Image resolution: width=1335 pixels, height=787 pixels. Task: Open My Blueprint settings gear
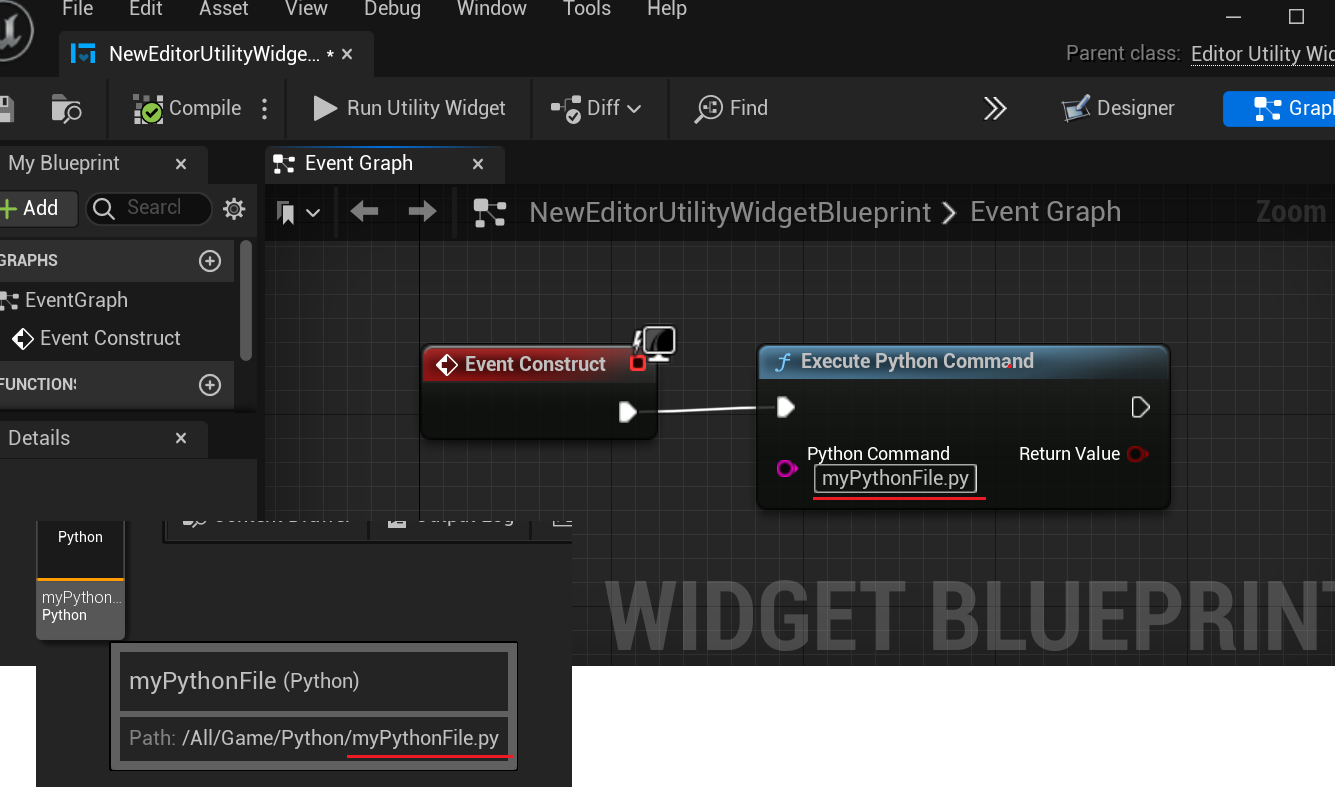coord(234,208)
